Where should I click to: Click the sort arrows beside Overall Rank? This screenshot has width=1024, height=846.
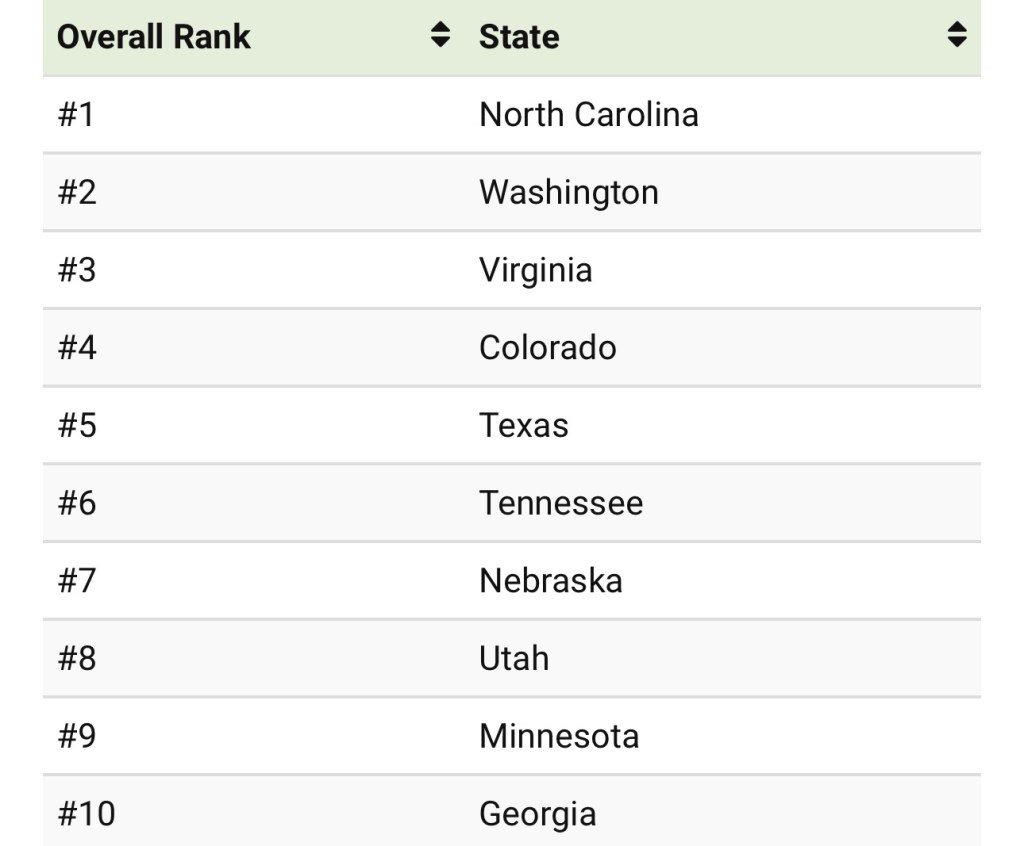(x=440, y=36)
